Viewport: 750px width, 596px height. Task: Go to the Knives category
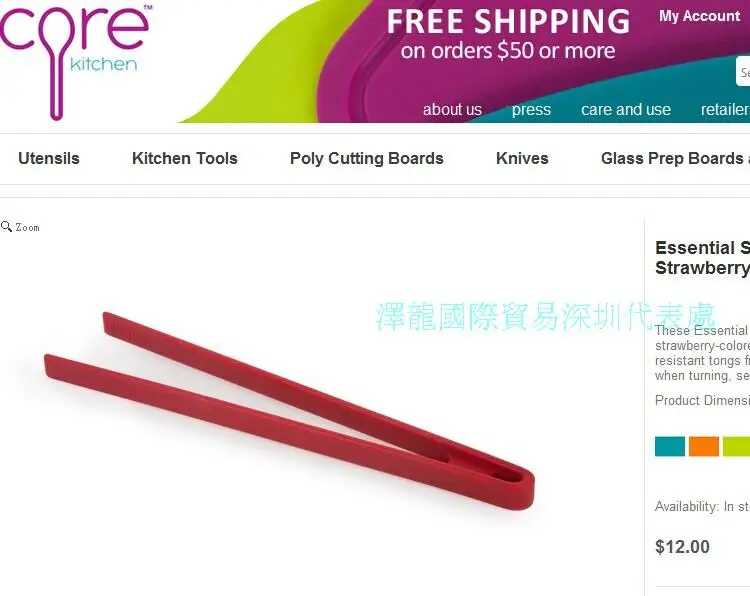(x=522, y=158)
